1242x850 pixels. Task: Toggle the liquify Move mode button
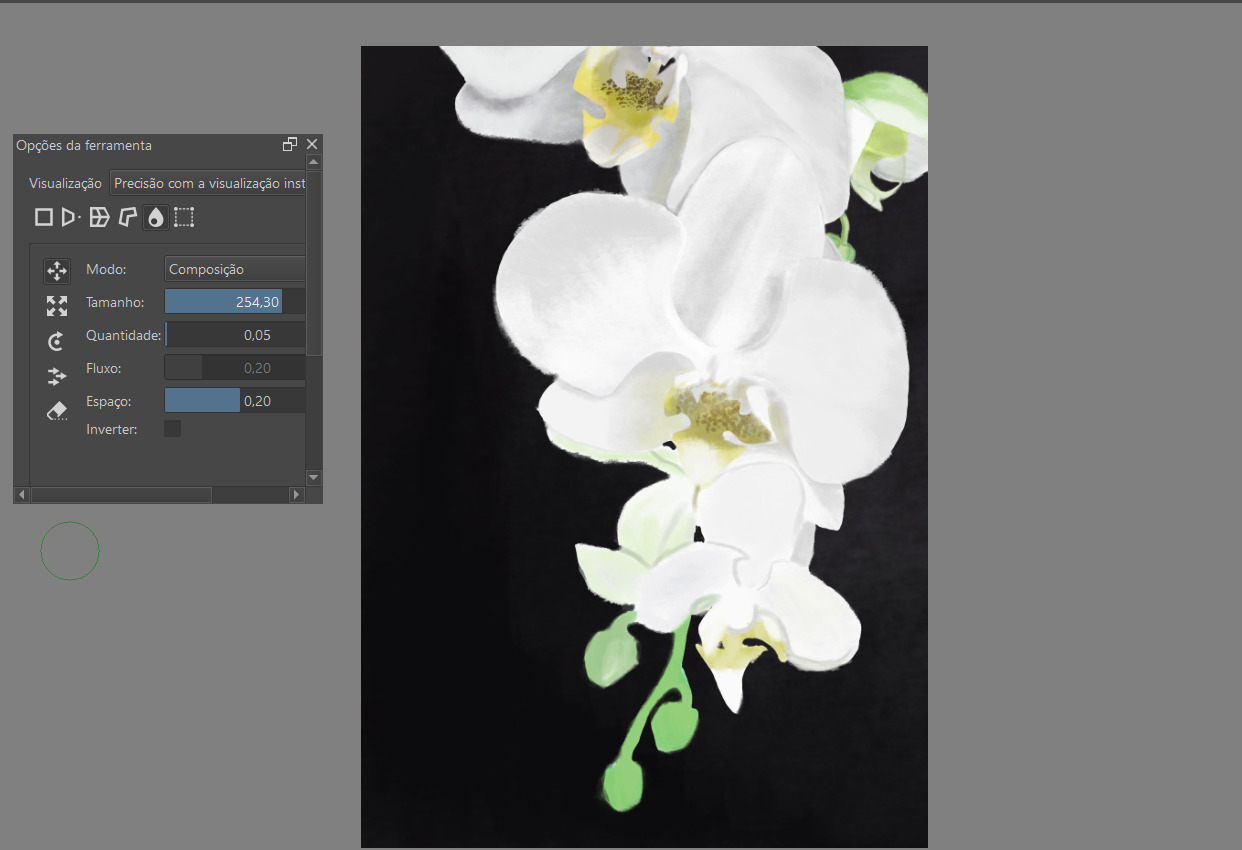(57, 271)
